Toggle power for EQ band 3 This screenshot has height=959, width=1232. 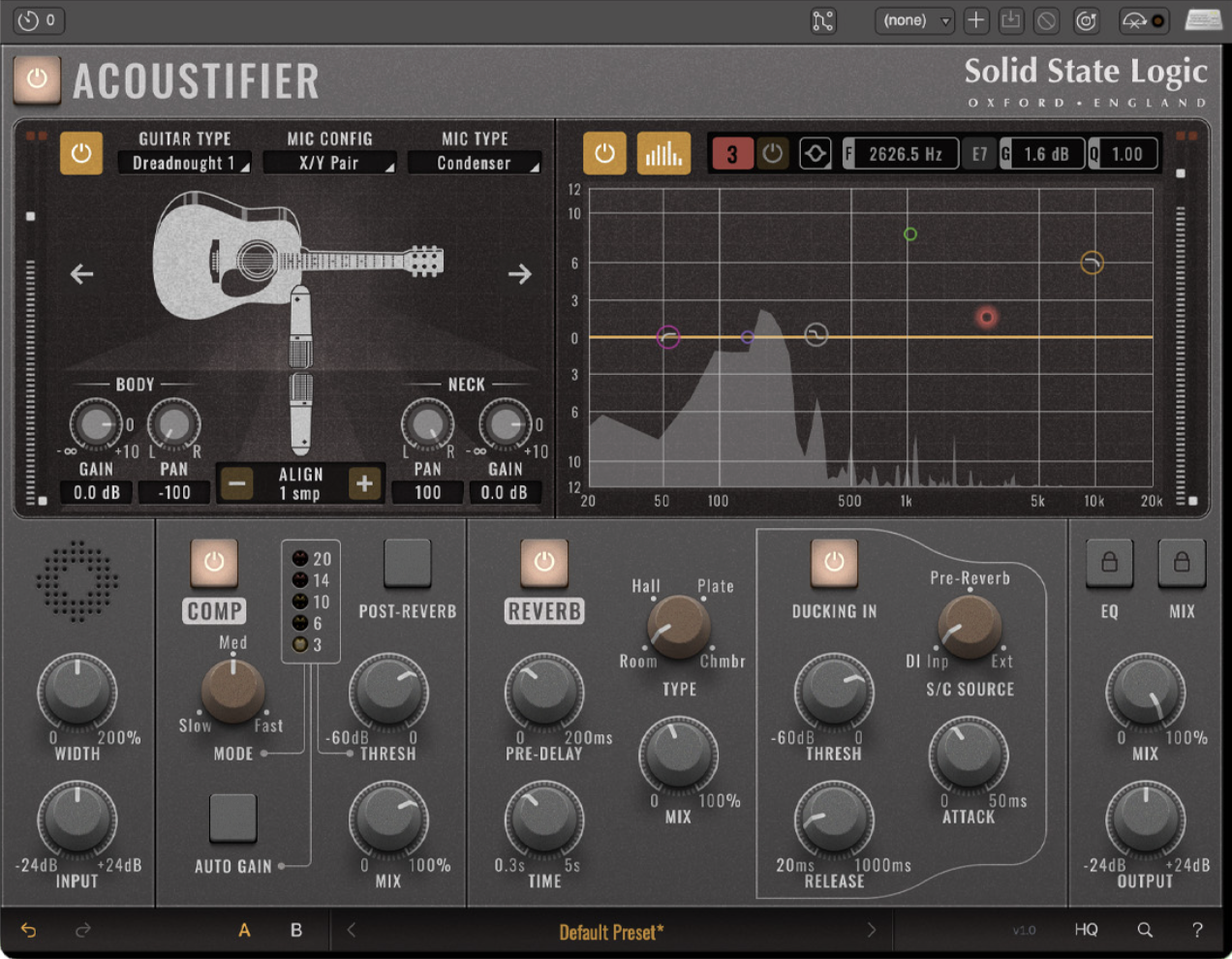[x=772, y=153]
